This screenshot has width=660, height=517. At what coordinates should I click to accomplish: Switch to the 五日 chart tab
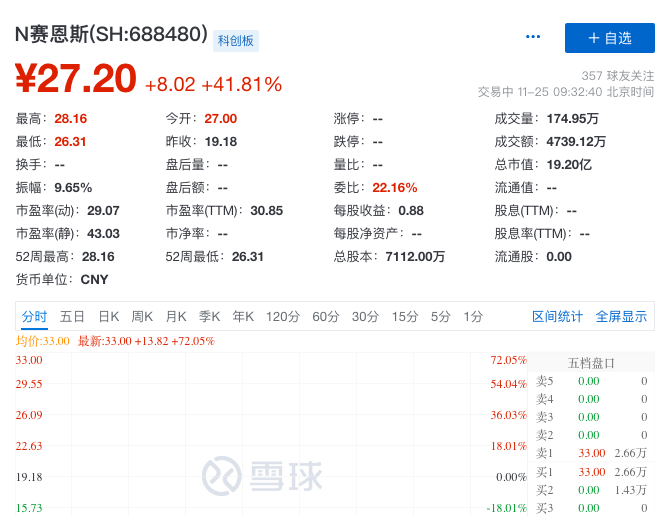[72, 316]
